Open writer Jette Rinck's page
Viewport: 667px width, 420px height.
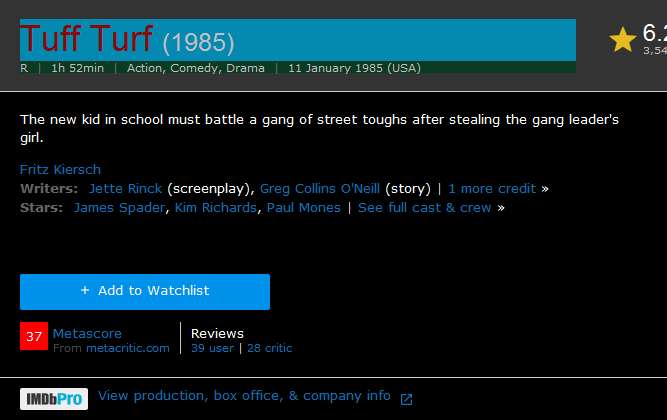tap(125, 189)
